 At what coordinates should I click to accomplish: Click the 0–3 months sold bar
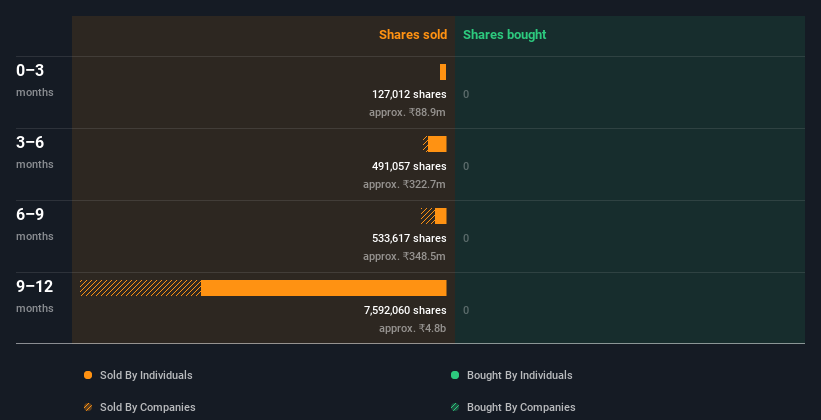pyautogui.click(x=443, y=72)
